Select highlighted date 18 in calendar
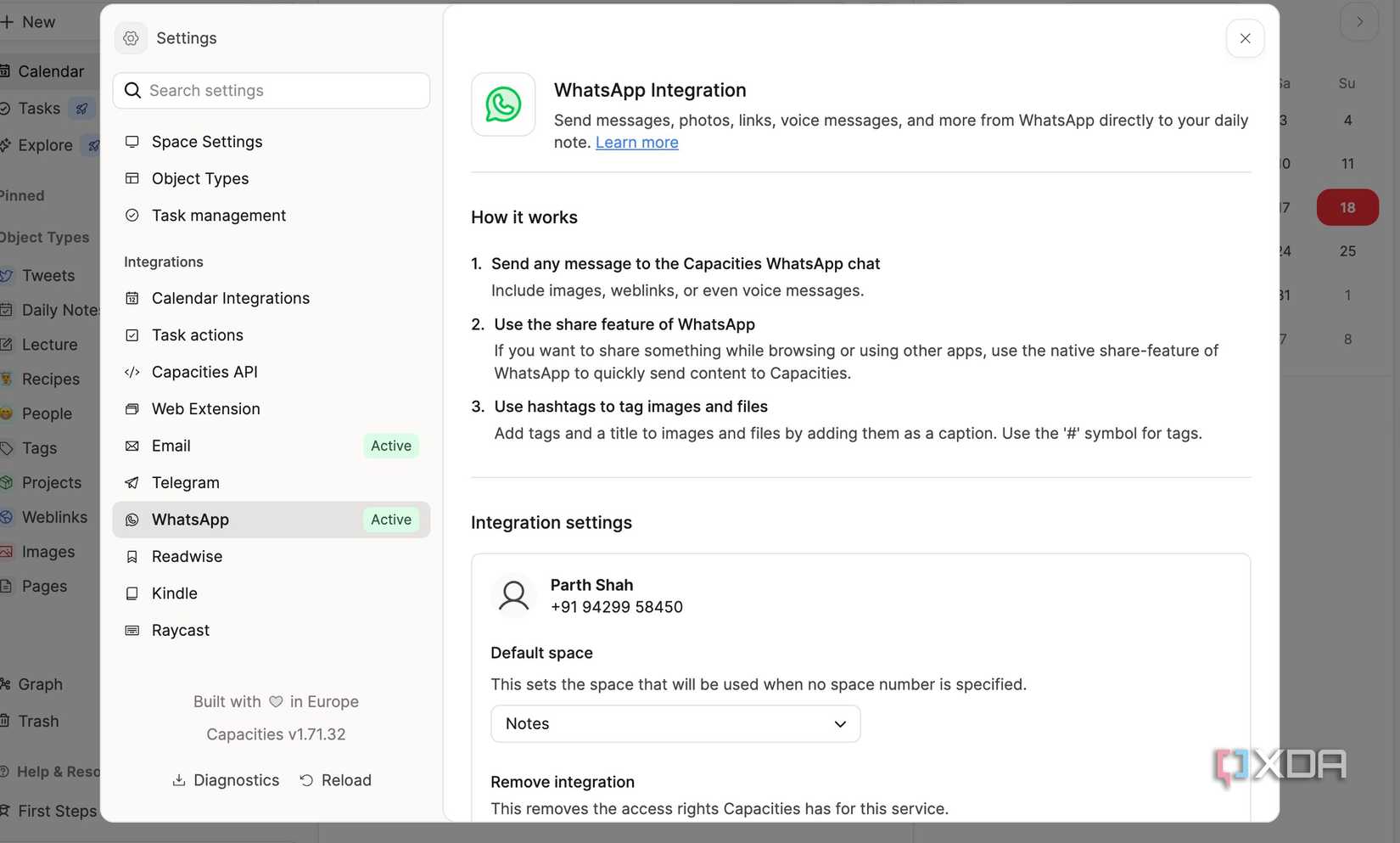Image resolution: width=1400 pixels, height=843 pixels. 1347,207
